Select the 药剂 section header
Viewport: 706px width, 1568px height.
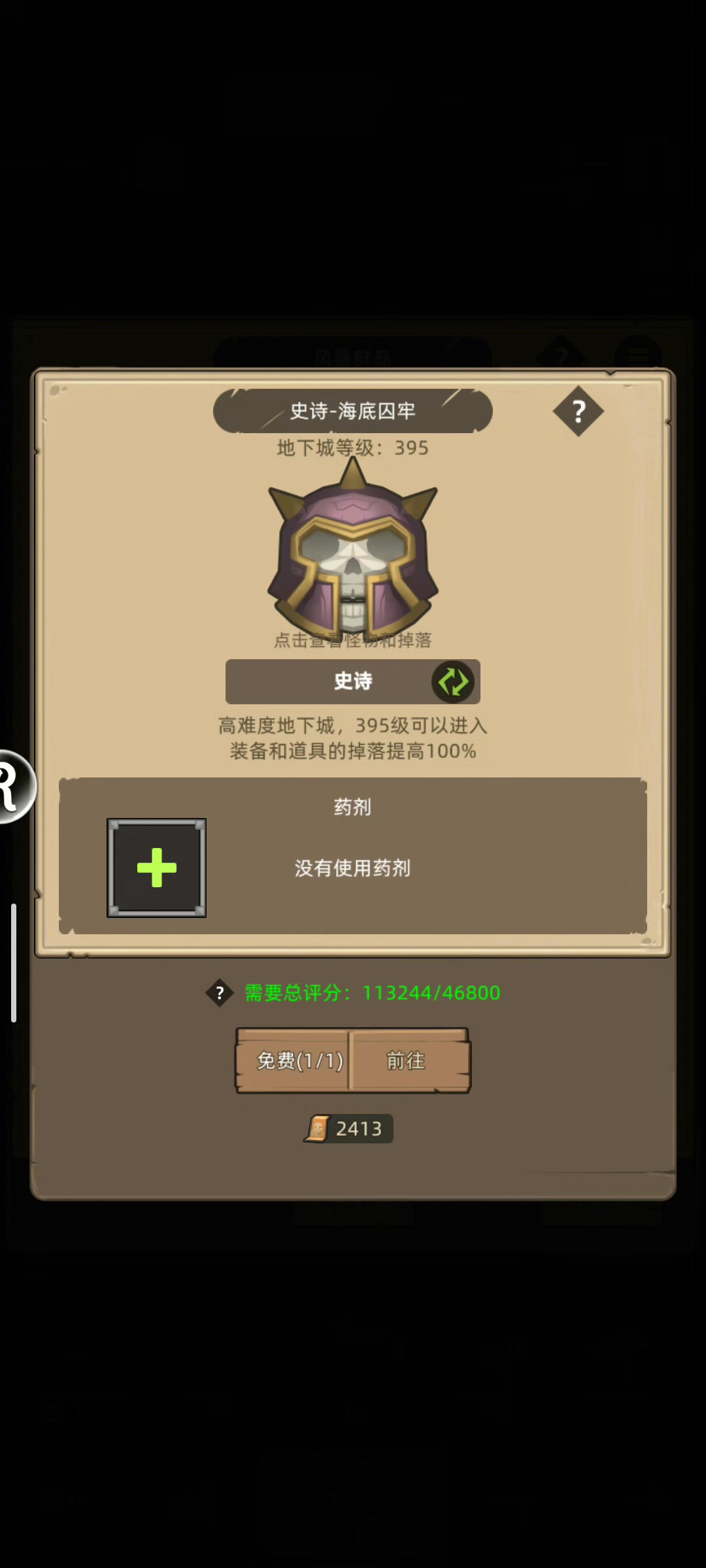pyautogui.click(x=353, y=807)
